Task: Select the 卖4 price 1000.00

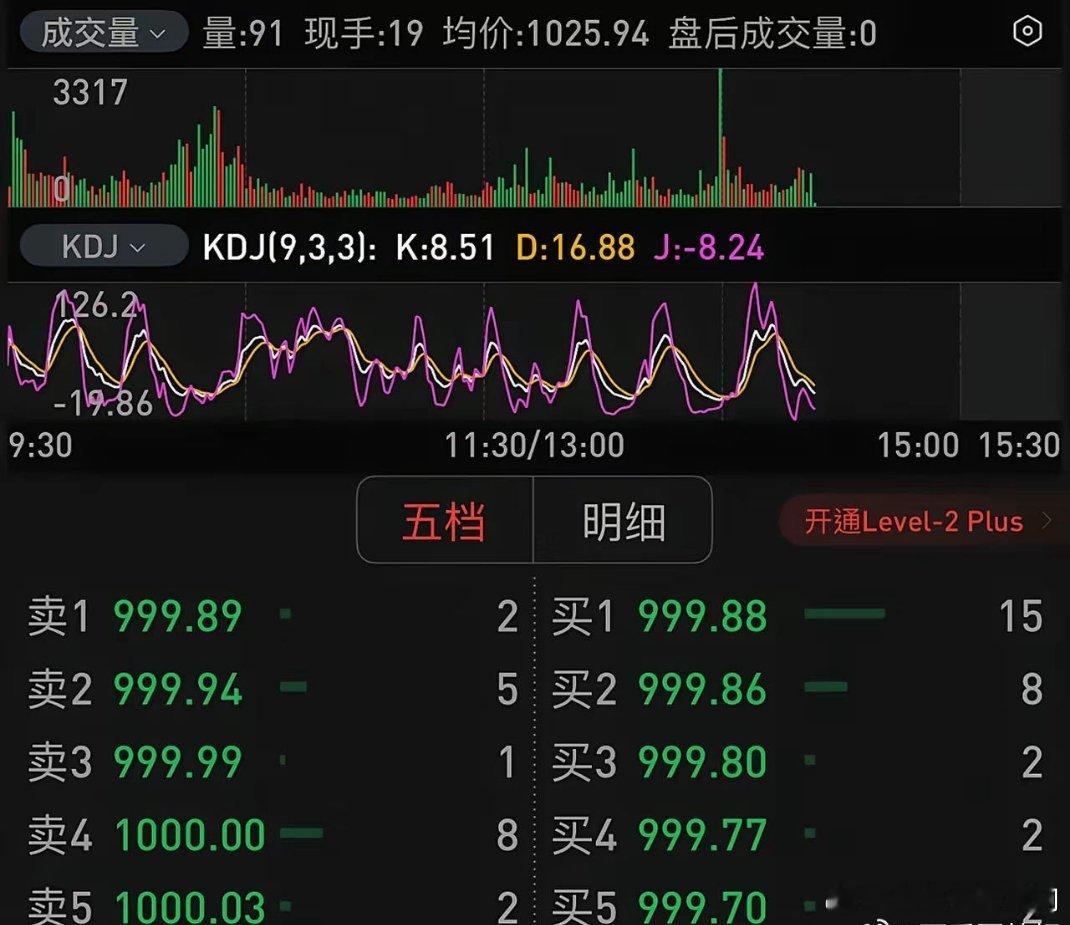Action: tap(190, 835)
